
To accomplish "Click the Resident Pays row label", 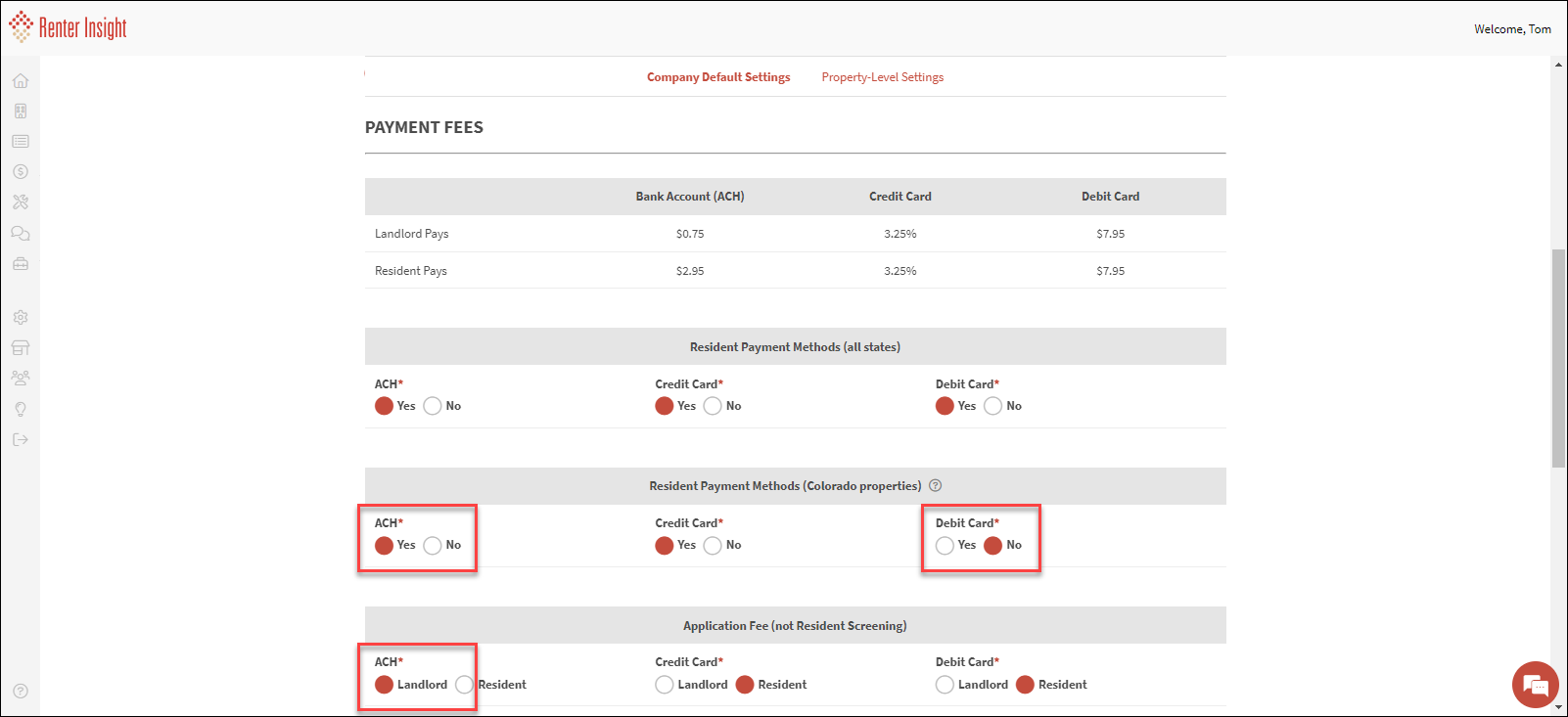I will (411, 271).
